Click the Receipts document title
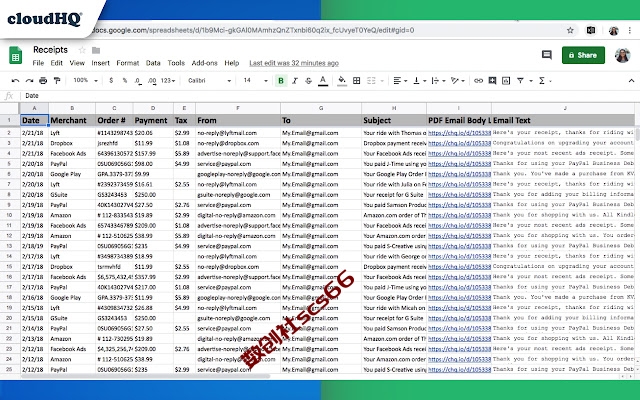640x400 pixels. click(x=51, y=50)
